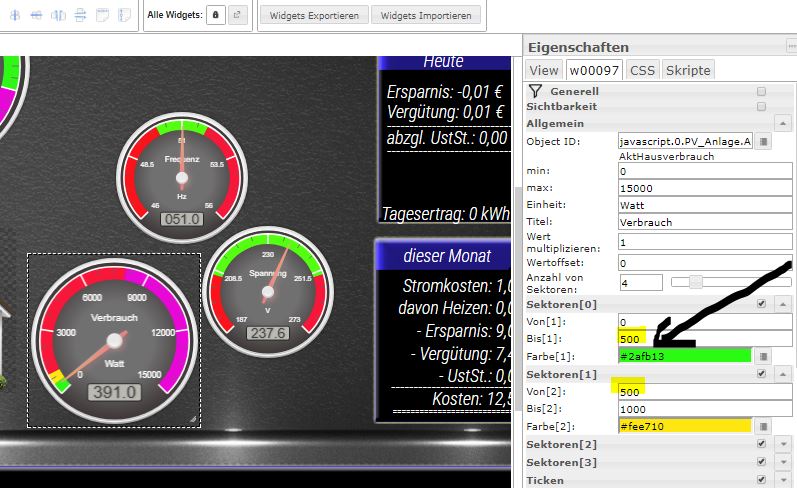Click the align vertical center toolbar icon
797x488 pixels.
click(x=37, y=16)
